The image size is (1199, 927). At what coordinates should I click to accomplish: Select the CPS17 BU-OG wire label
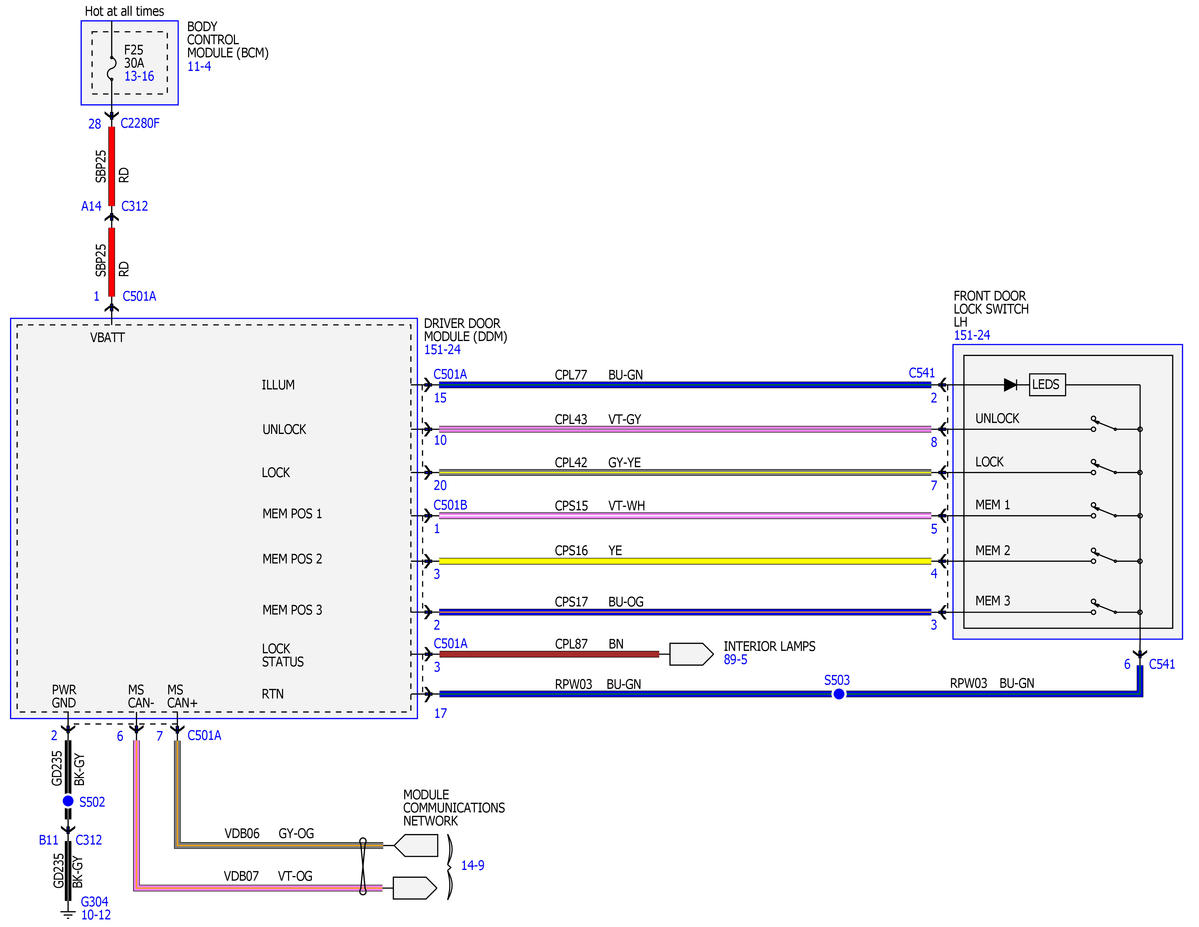[599, 602]
